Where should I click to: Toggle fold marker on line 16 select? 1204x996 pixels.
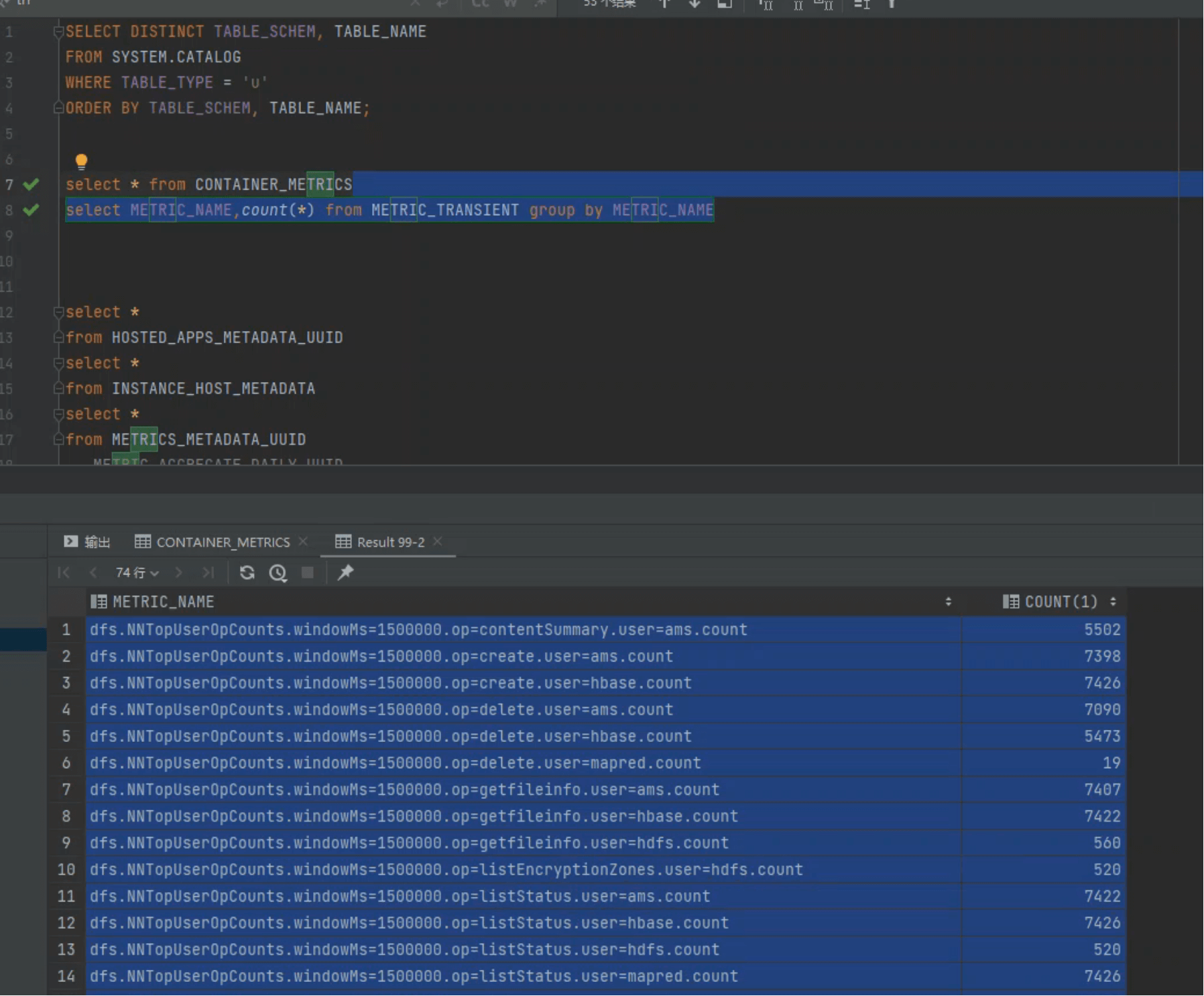58,414
